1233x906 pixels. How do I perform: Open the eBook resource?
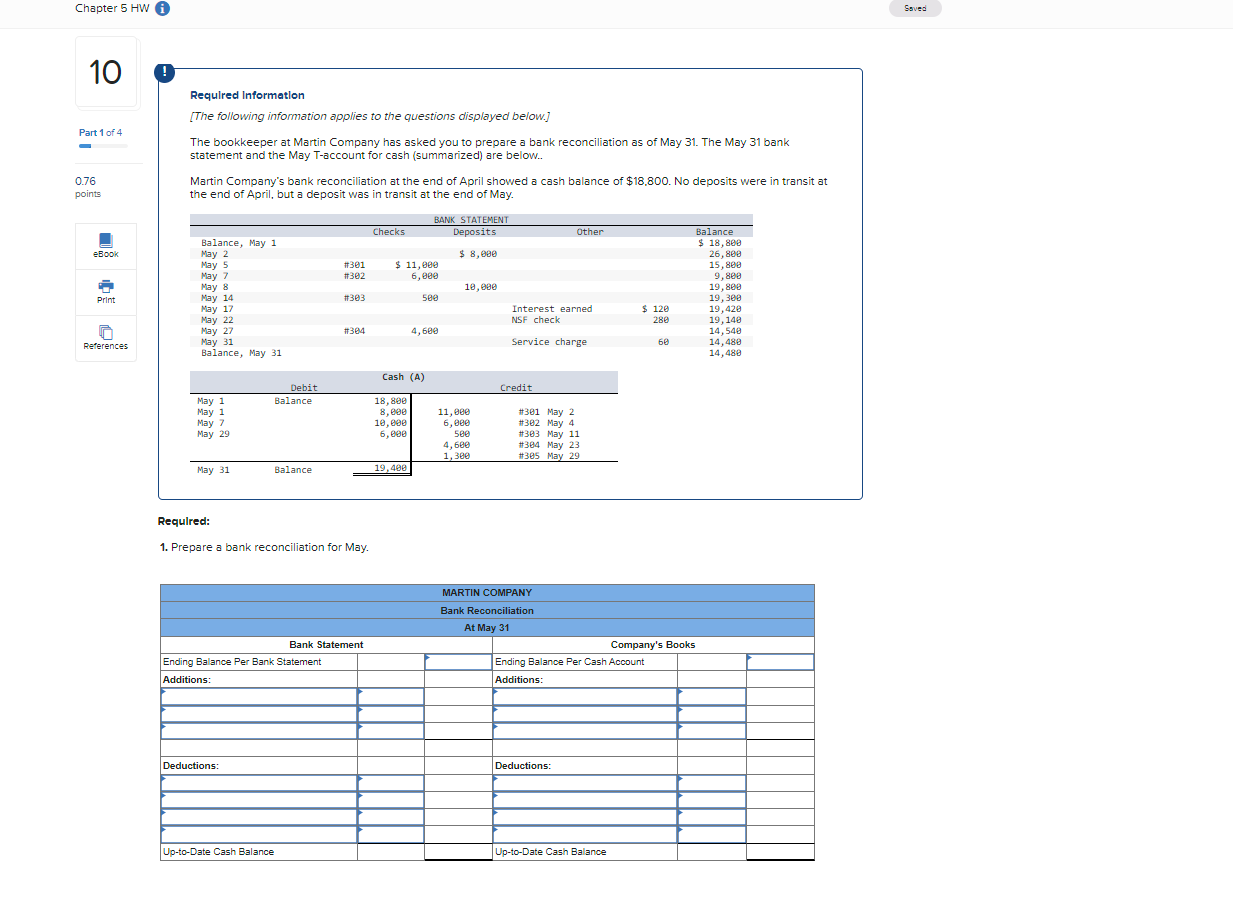(105, 246)
